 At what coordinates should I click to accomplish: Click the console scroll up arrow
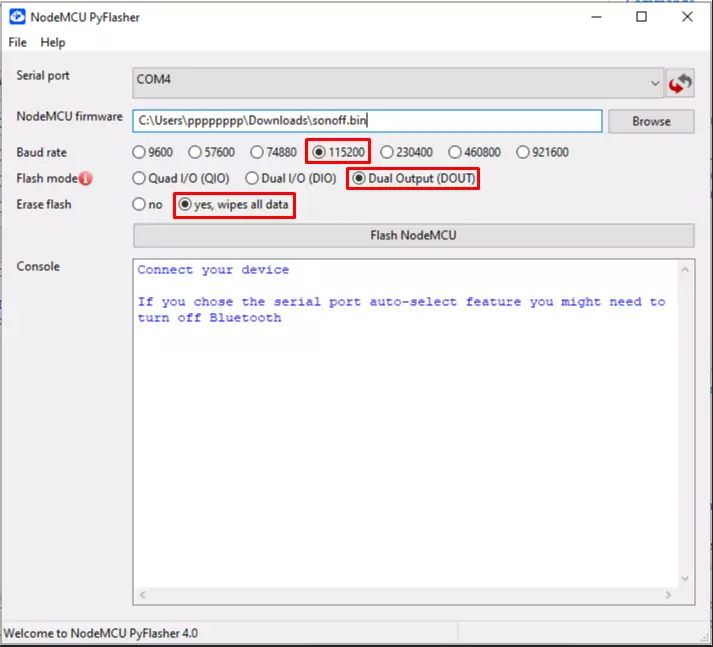[x=685, y=270]
